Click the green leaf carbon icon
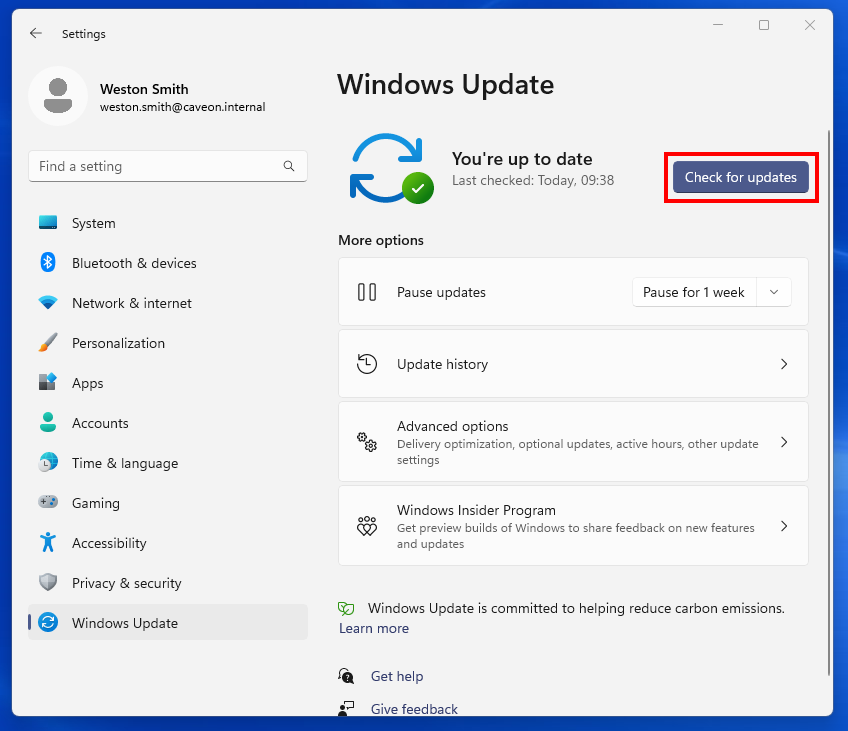This screenshot has height=731, width=848. 346,608
